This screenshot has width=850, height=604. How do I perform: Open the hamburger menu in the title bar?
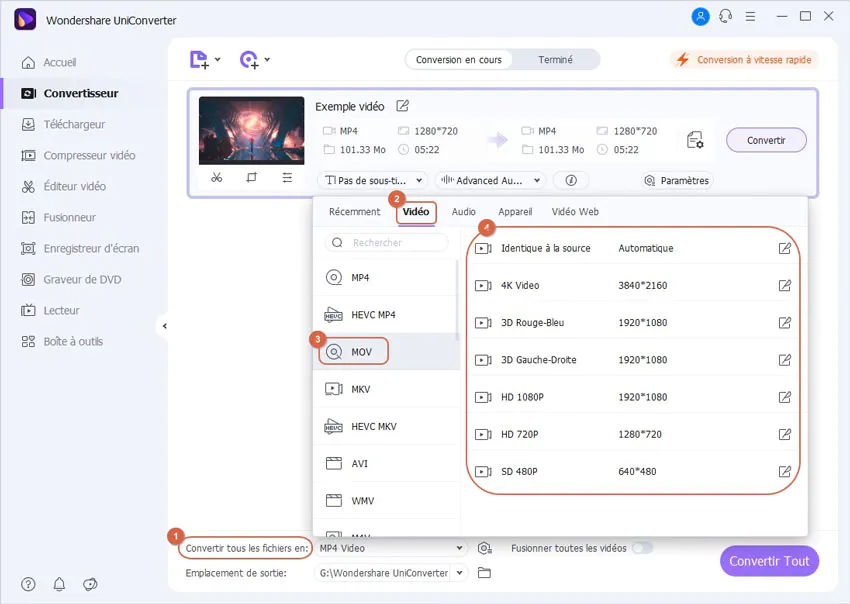750,16
